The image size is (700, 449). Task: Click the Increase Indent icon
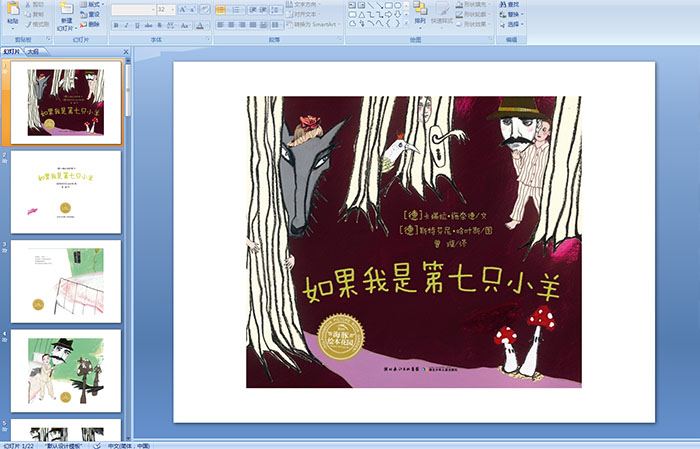click(263, 10)
